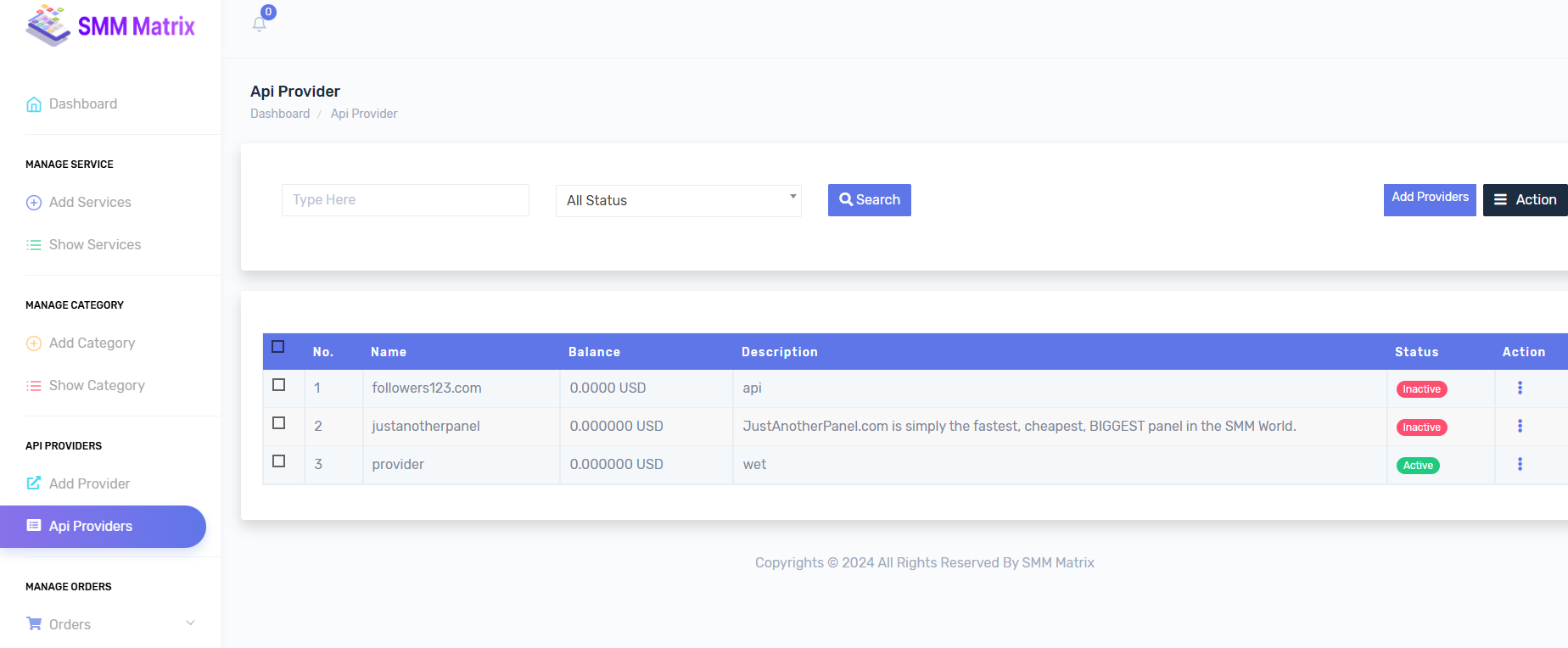Viewport: 1568px width, 648px height.
Task: Open action menu for justanotherpanel row
Action: (x=1520, y=426)
